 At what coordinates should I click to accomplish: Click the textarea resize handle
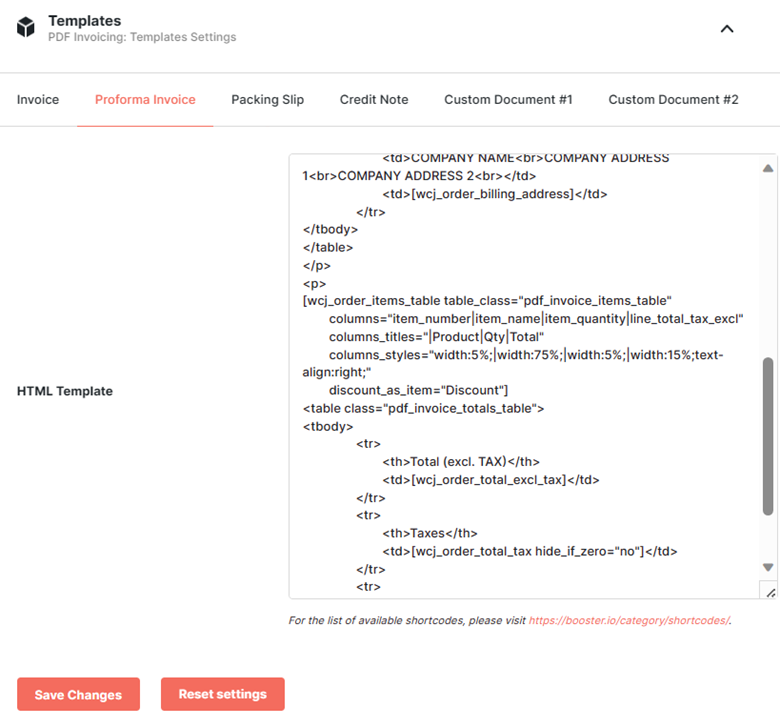point(770,592)
